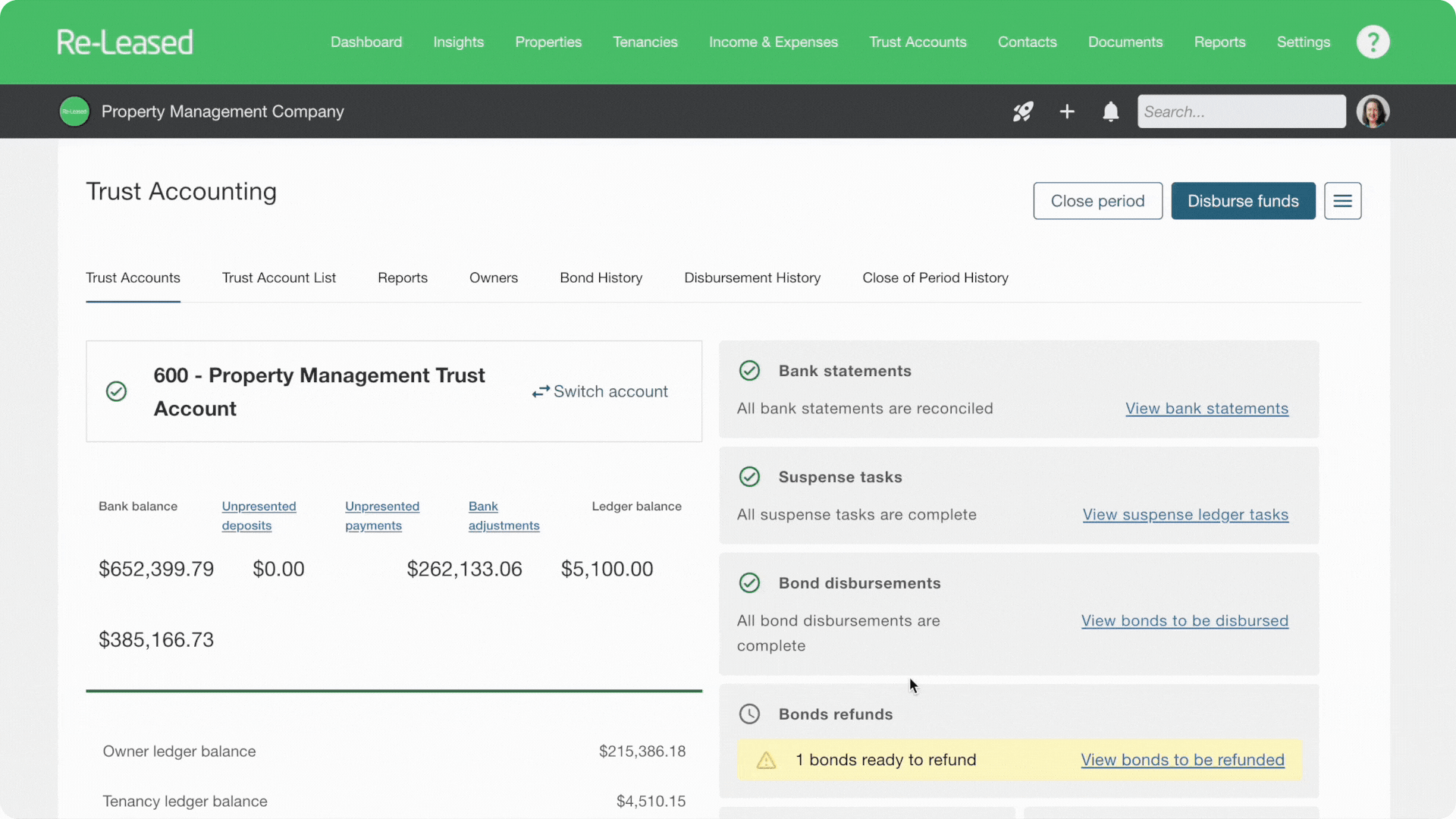Click the $385,166.73 ledger balance
This screenshot has height=819, width=1456.
pyautogui.click(x=156, y=640)
